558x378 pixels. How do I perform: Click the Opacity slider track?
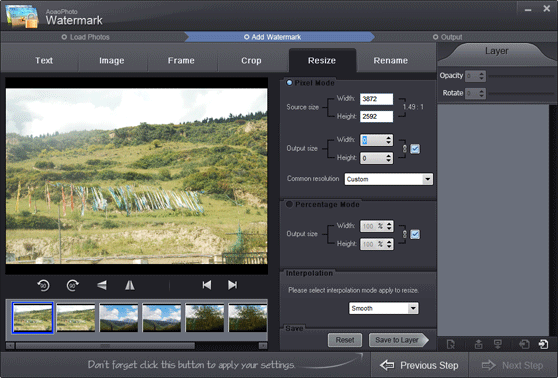point(521,76)
